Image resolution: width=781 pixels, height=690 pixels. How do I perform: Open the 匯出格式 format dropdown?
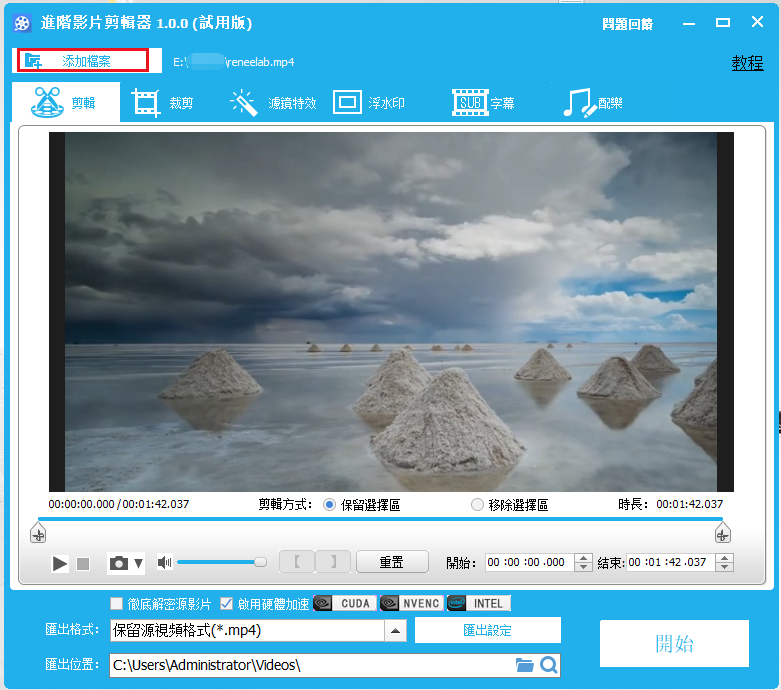(395, 631)
